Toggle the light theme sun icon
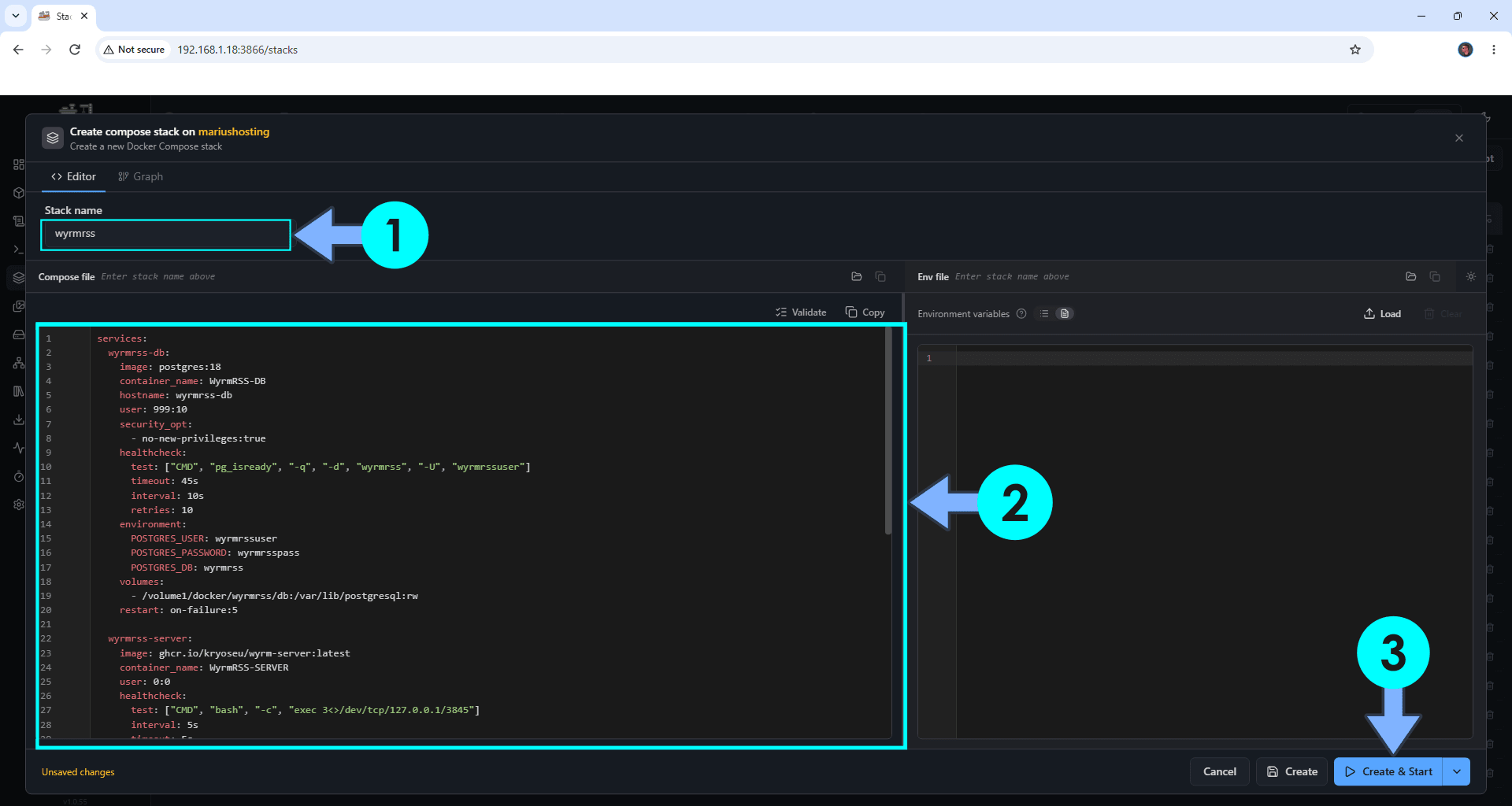Screen dimensions: 1512x806 click(x=1471, y=277)
